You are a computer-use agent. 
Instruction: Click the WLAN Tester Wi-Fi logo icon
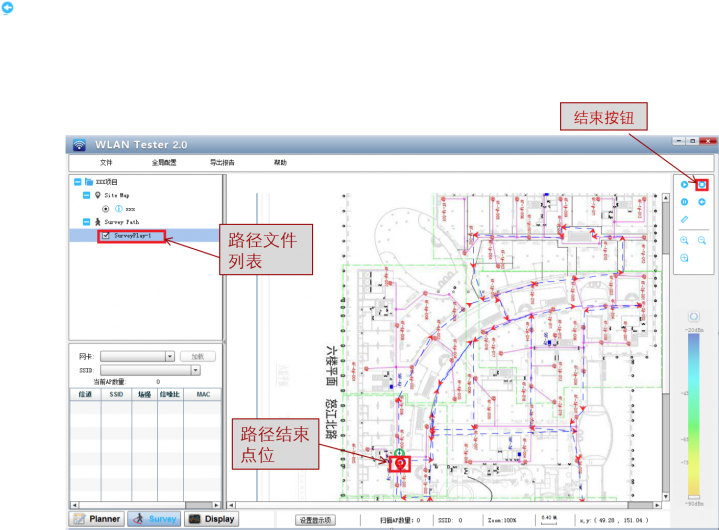(x=79, y=145)
